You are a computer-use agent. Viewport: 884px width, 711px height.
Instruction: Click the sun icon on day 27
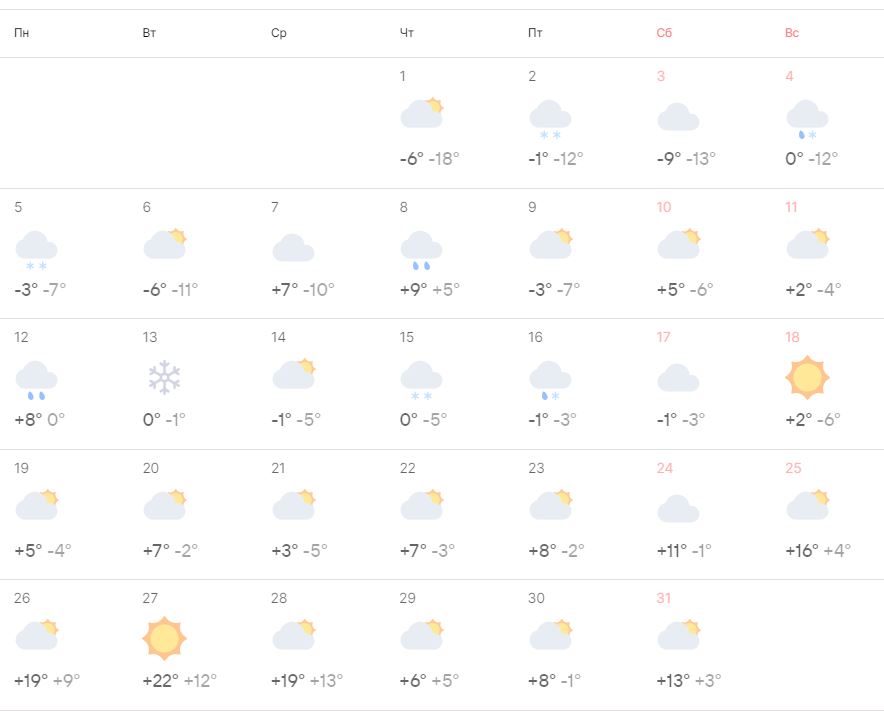[164, 638]
